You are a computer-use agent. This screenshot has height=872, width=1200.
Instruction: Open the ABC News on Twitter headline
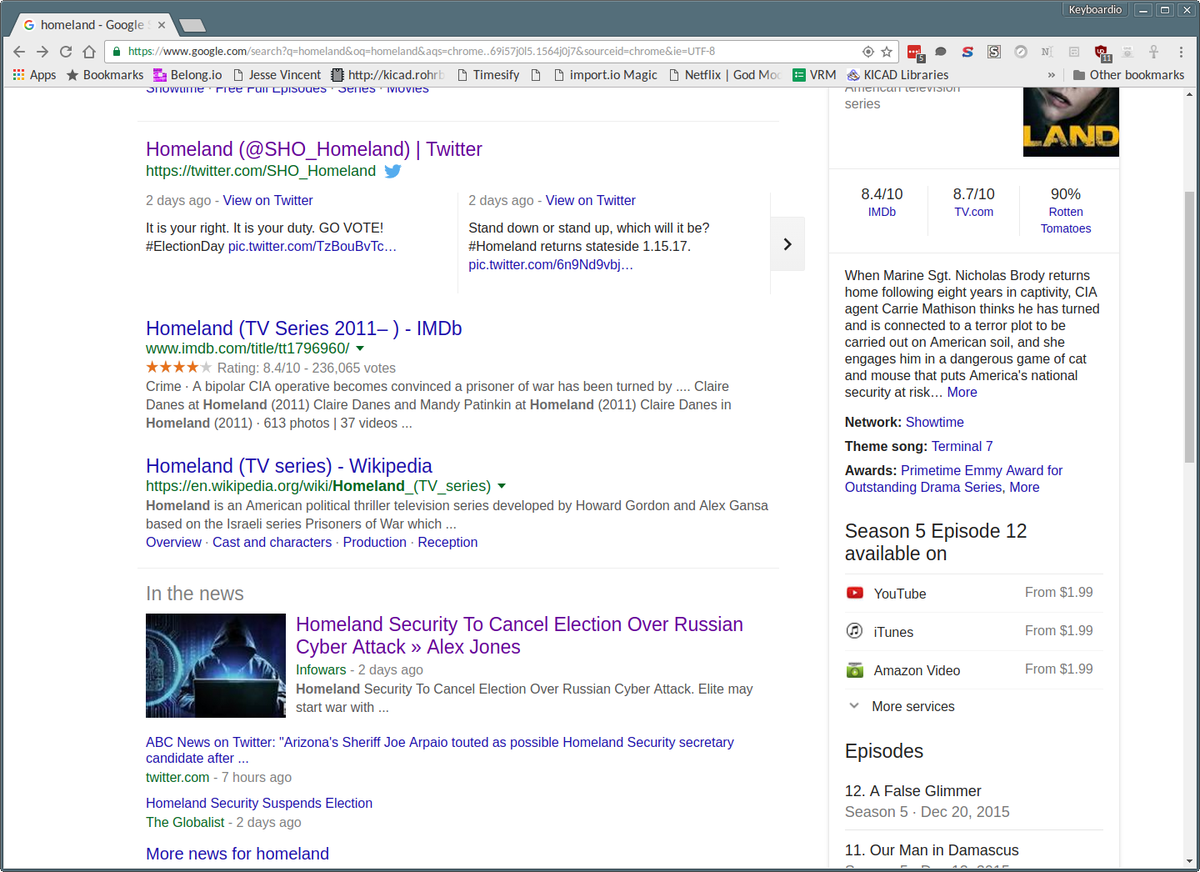click(440, 750)
